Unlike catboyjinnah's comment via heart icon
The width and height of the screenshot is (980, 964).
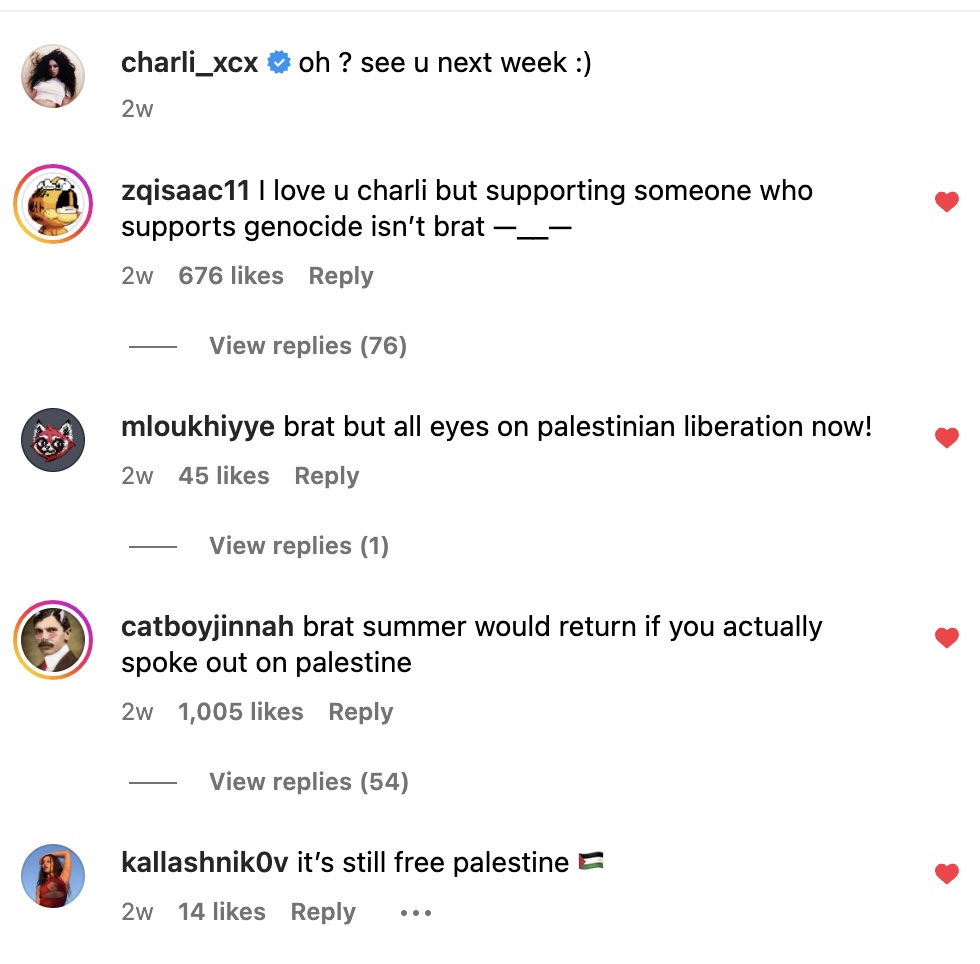coord(946,638)
